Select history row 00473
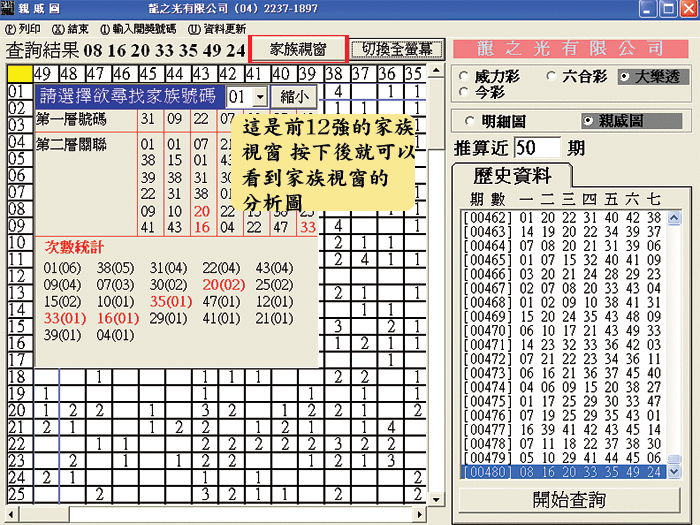 [x=563, y=373]
